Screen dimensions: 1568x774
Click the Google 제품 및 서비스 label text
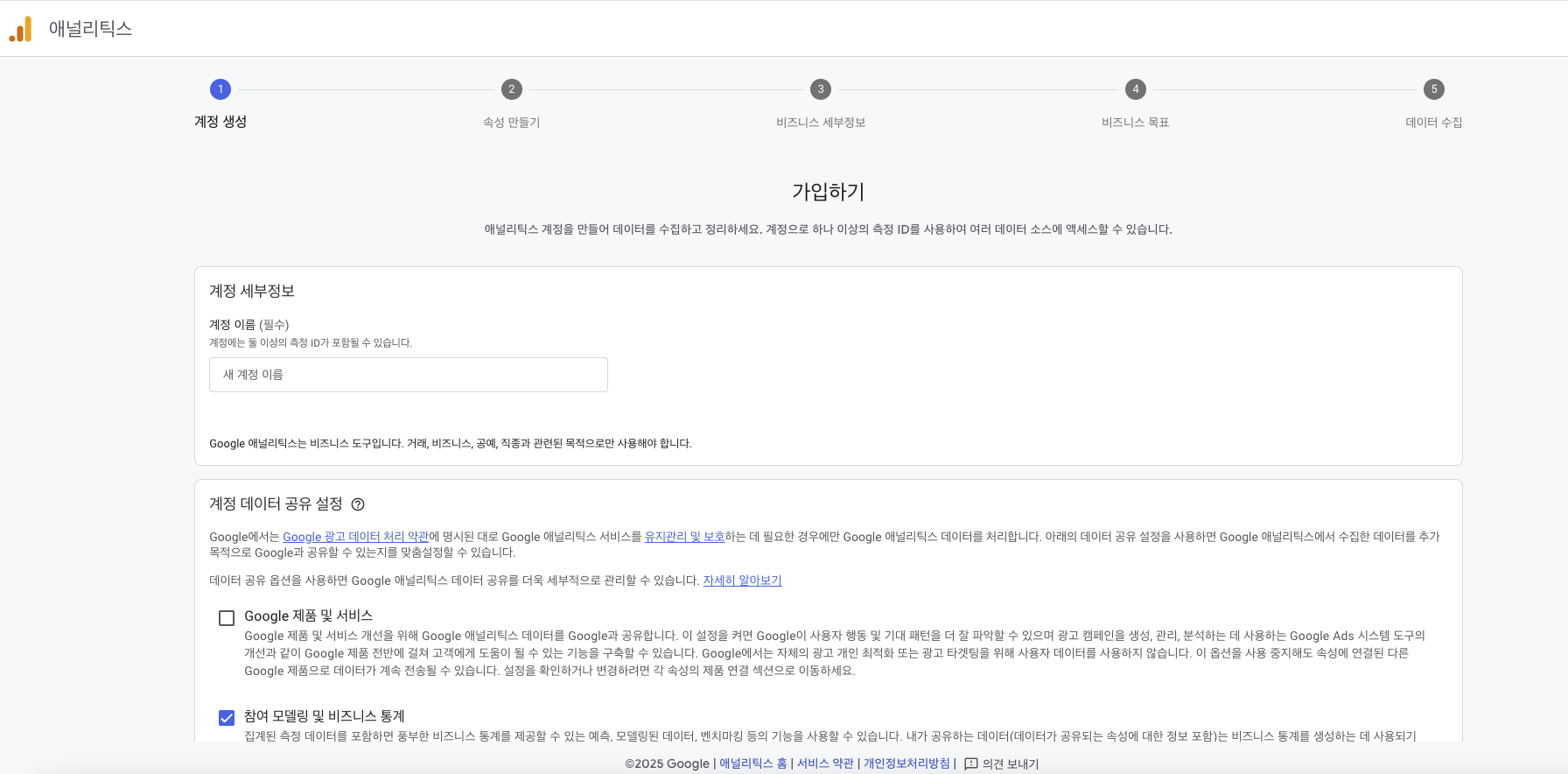tap(309, 616)
